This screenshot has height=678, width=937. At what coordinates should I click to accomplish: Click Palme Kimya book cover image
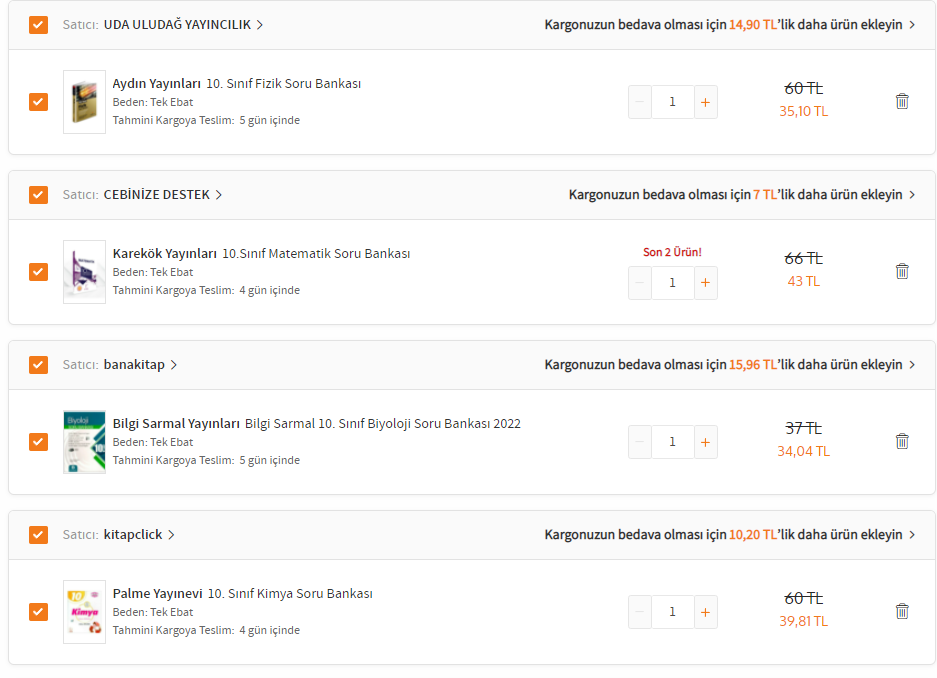[x=84, y=612]
